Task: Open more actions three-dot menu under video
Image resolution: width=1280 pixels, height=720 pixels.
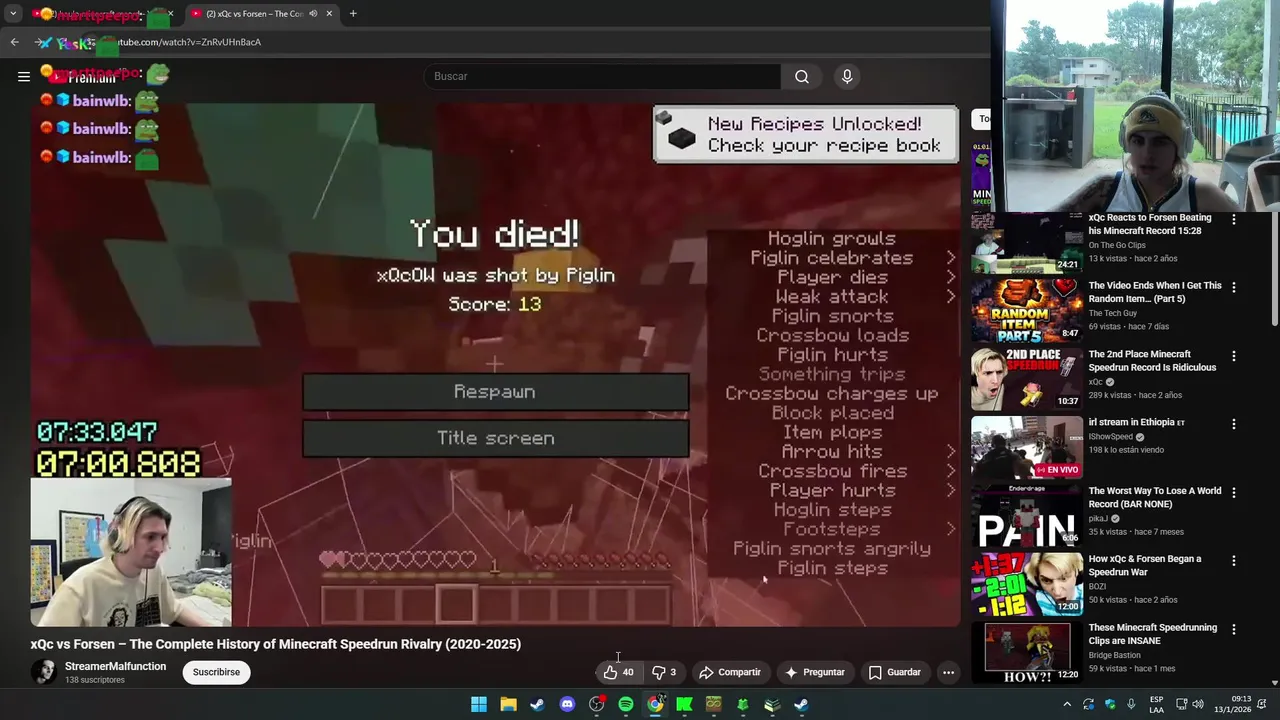Action: tap(948, 672)
